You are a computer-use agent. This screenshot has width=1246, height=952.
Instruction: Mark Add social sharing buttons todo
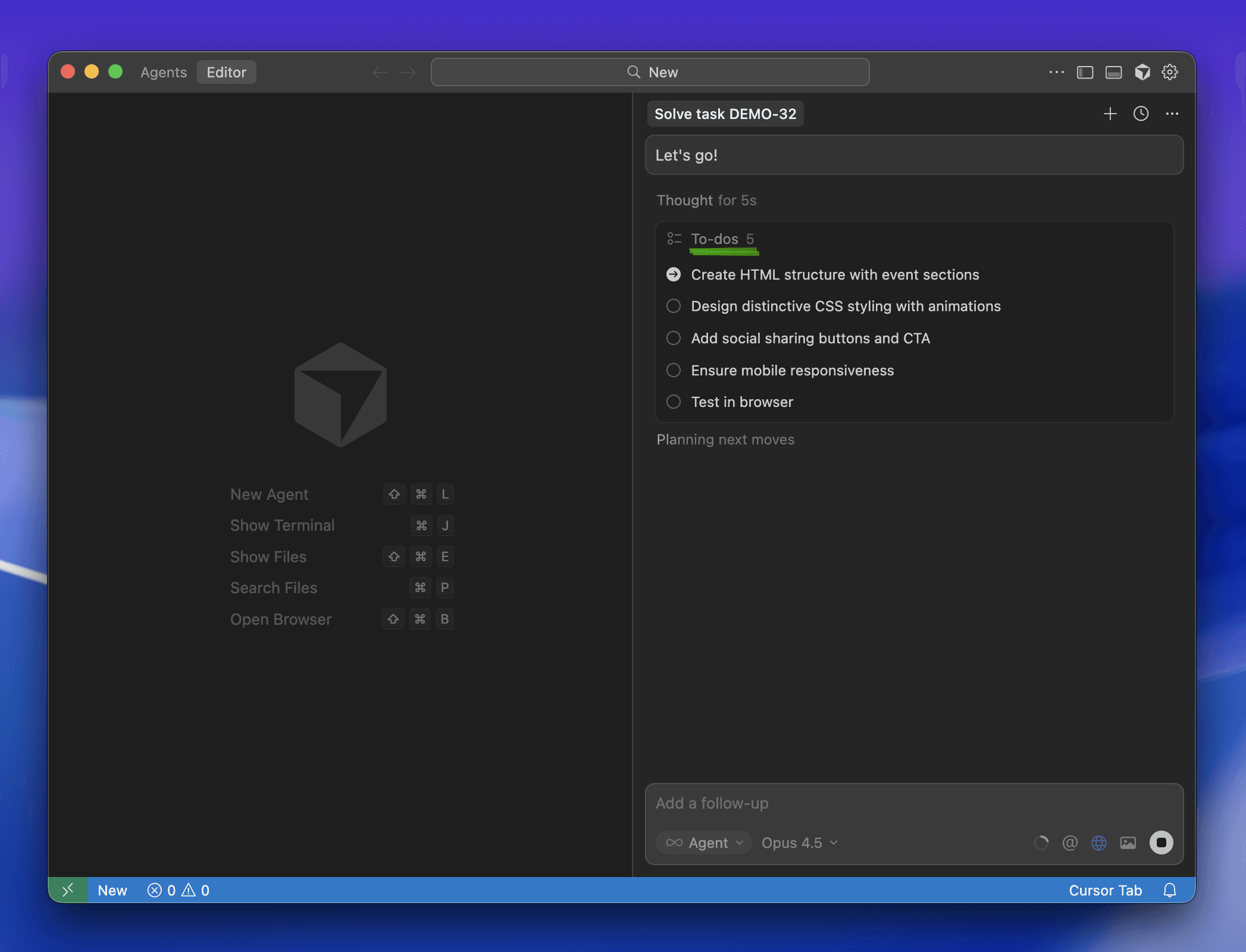coord(674,338)
